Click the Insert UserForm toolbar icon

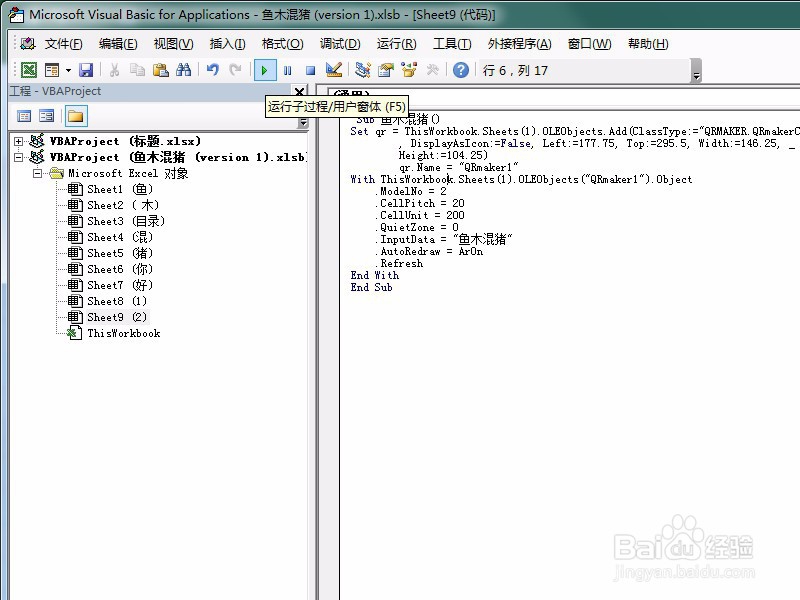tap(52, 70)
